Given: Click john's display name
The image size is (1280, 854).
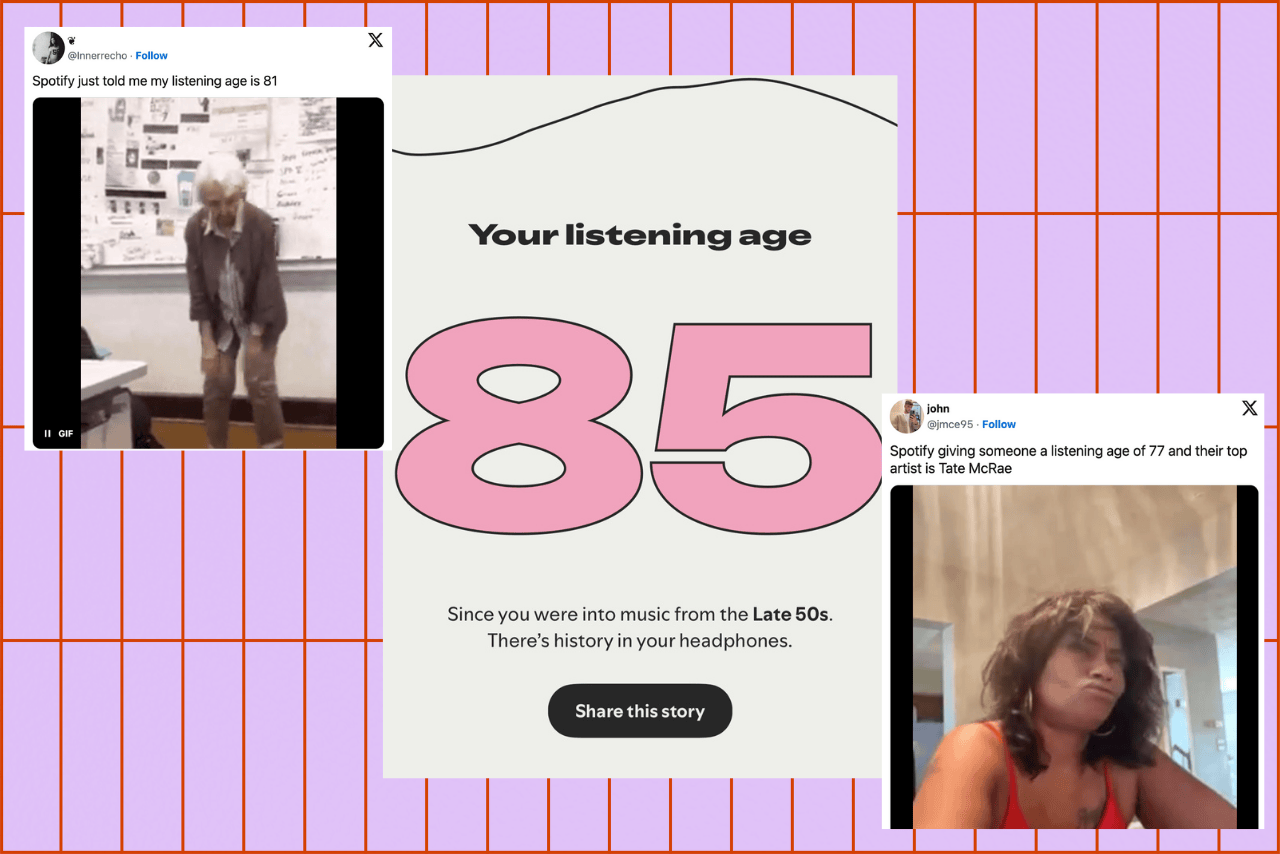Looking at the screenshot, I should pos(938,408).
